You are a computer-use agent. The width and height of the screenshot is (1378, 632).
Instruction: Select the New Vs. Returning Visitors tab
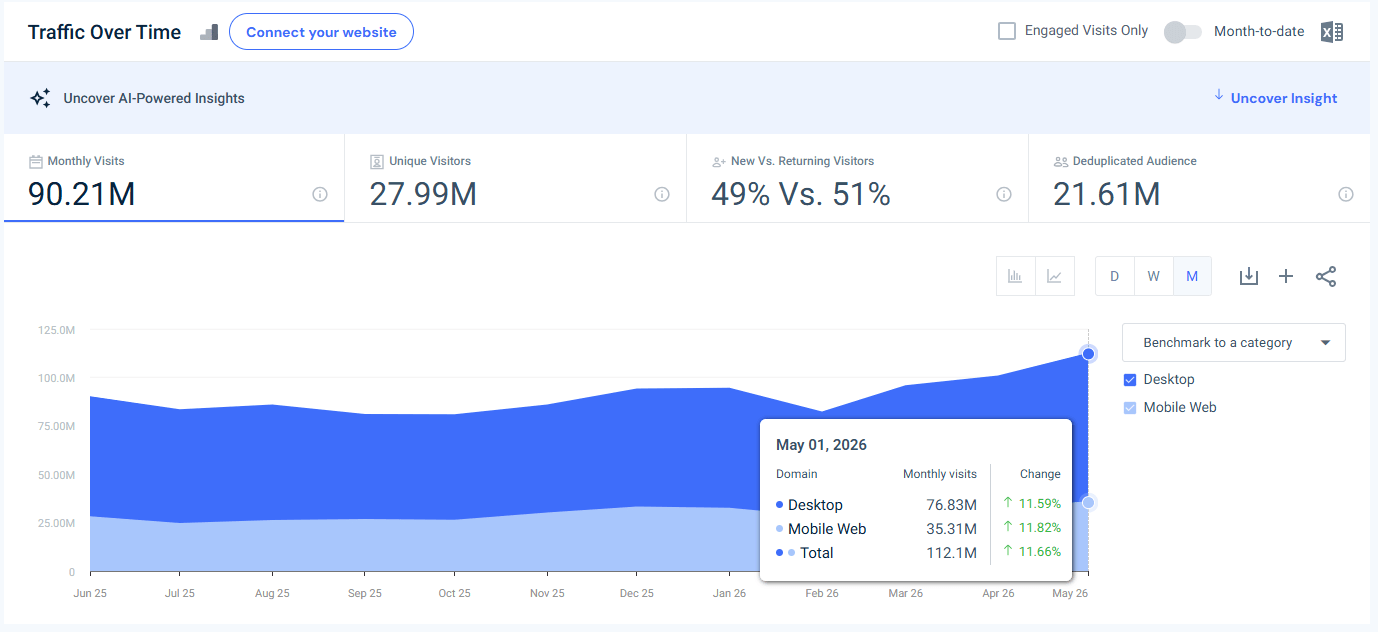point(858,178)
